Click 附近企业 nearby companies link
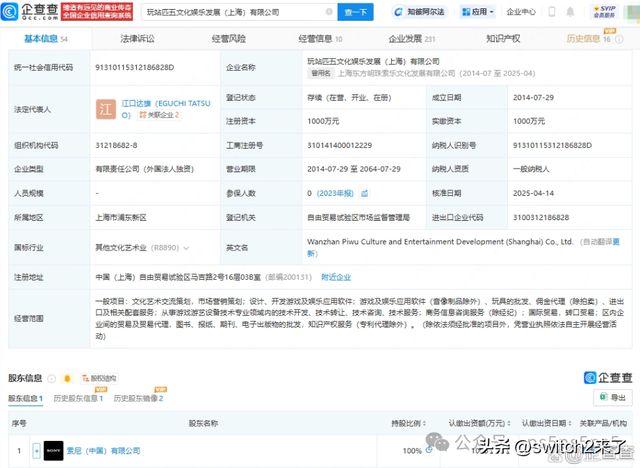The width and height of the screenshot is (640, 468). pos(336,277)
